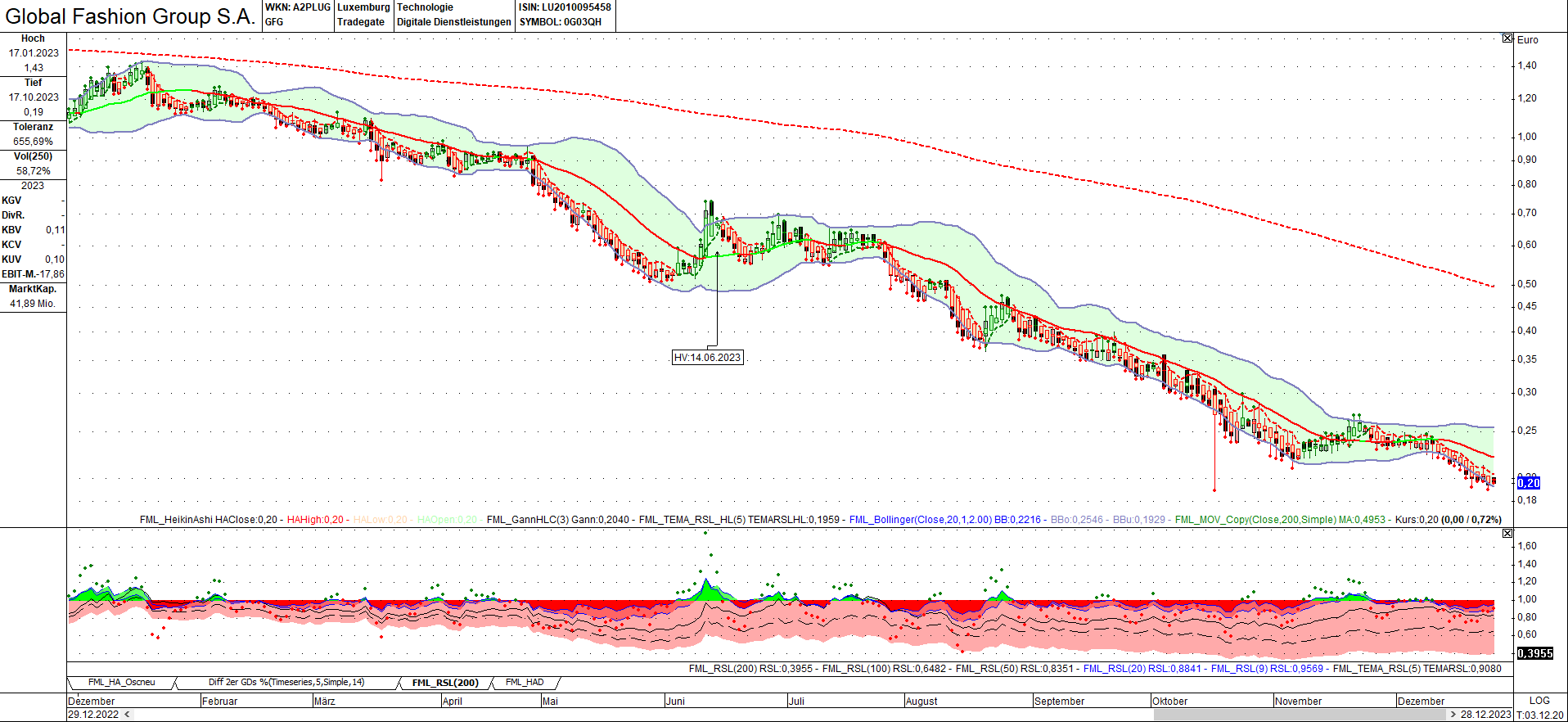Image resolution: width=1568 pixels, height=722 pixels.
Task: Click the FML_RSL(9) RSL:0,9569 legend entry
Action: tap(1267, 669)
